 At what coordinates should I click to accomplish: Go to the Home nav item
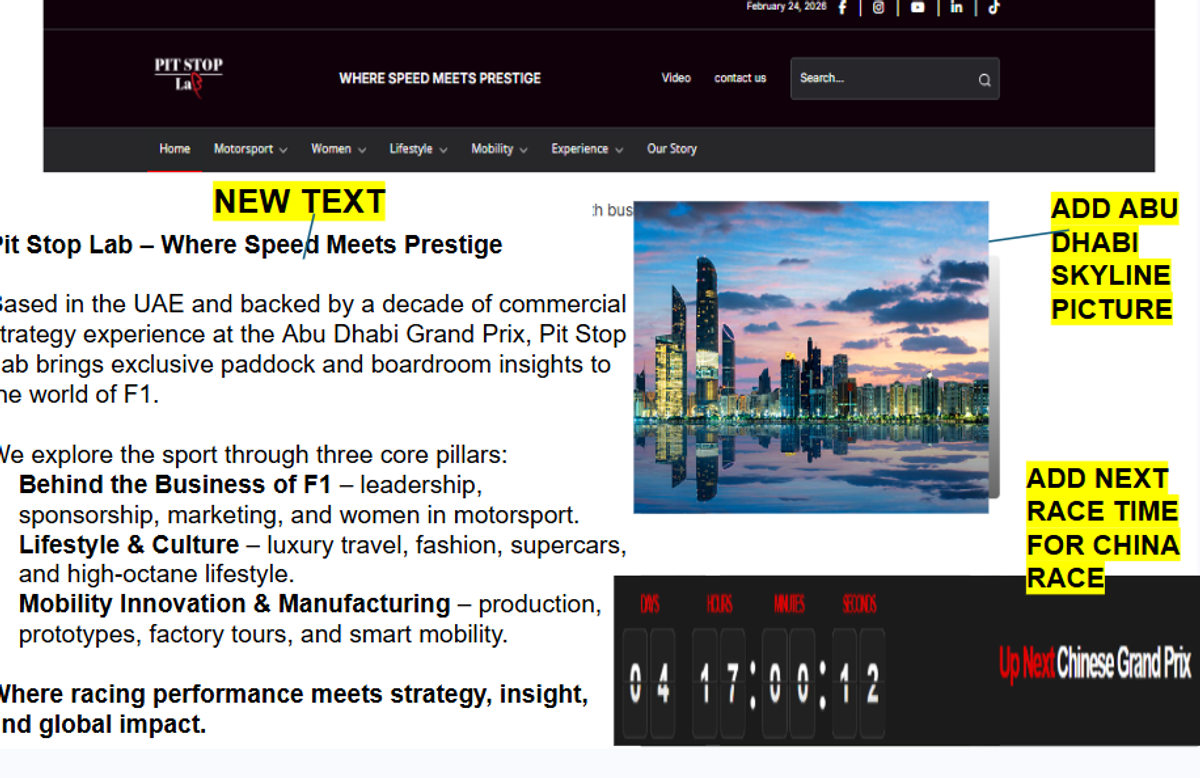pyautogui.click(x=175, y=149)
